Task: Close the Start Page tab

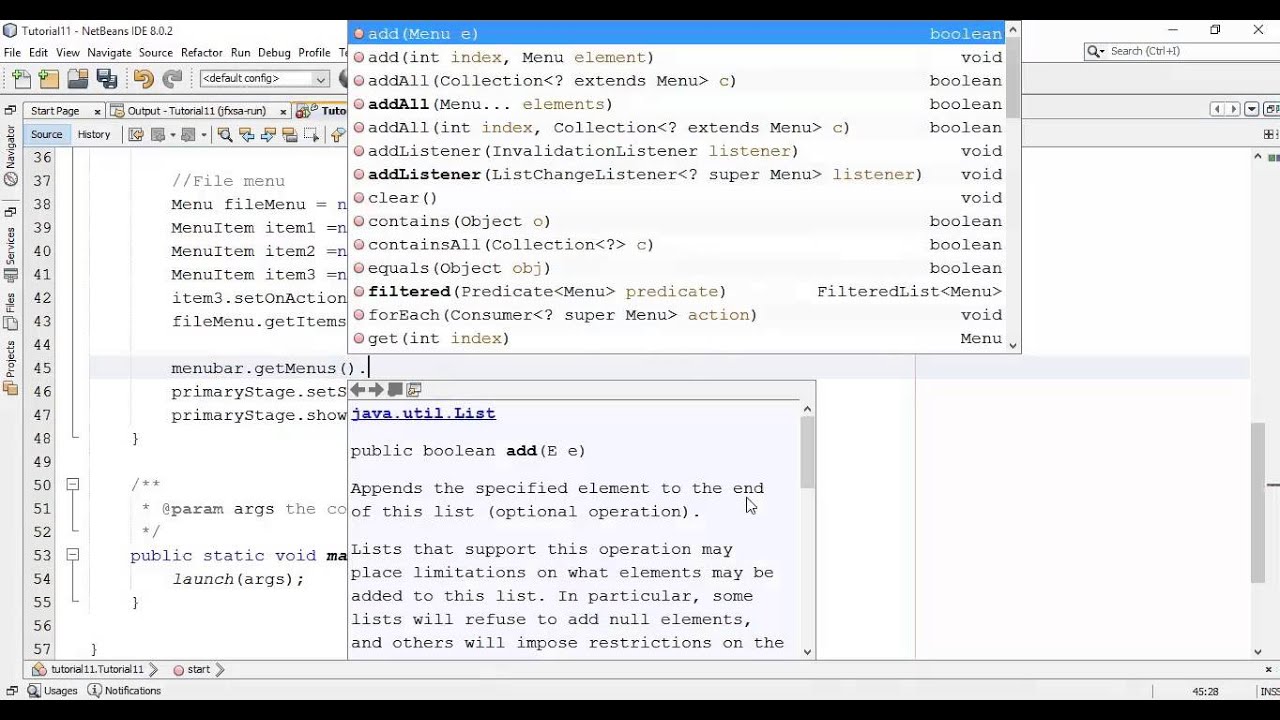Action: pyautogui.click(x=97, y=112)
